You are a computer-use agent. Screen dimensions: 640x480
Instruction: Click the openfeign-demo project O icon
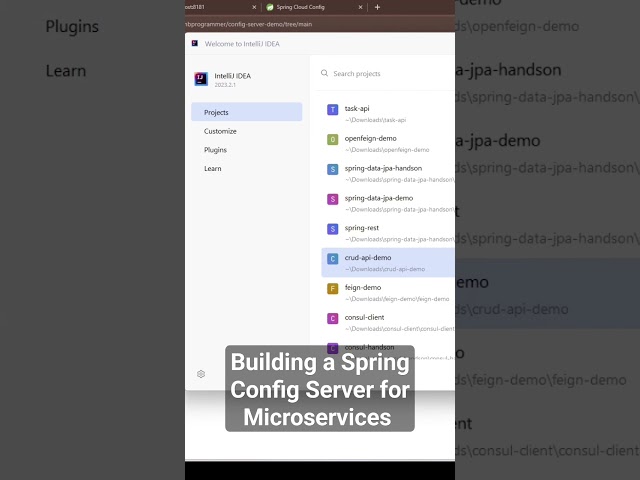[x=333, y=140]
